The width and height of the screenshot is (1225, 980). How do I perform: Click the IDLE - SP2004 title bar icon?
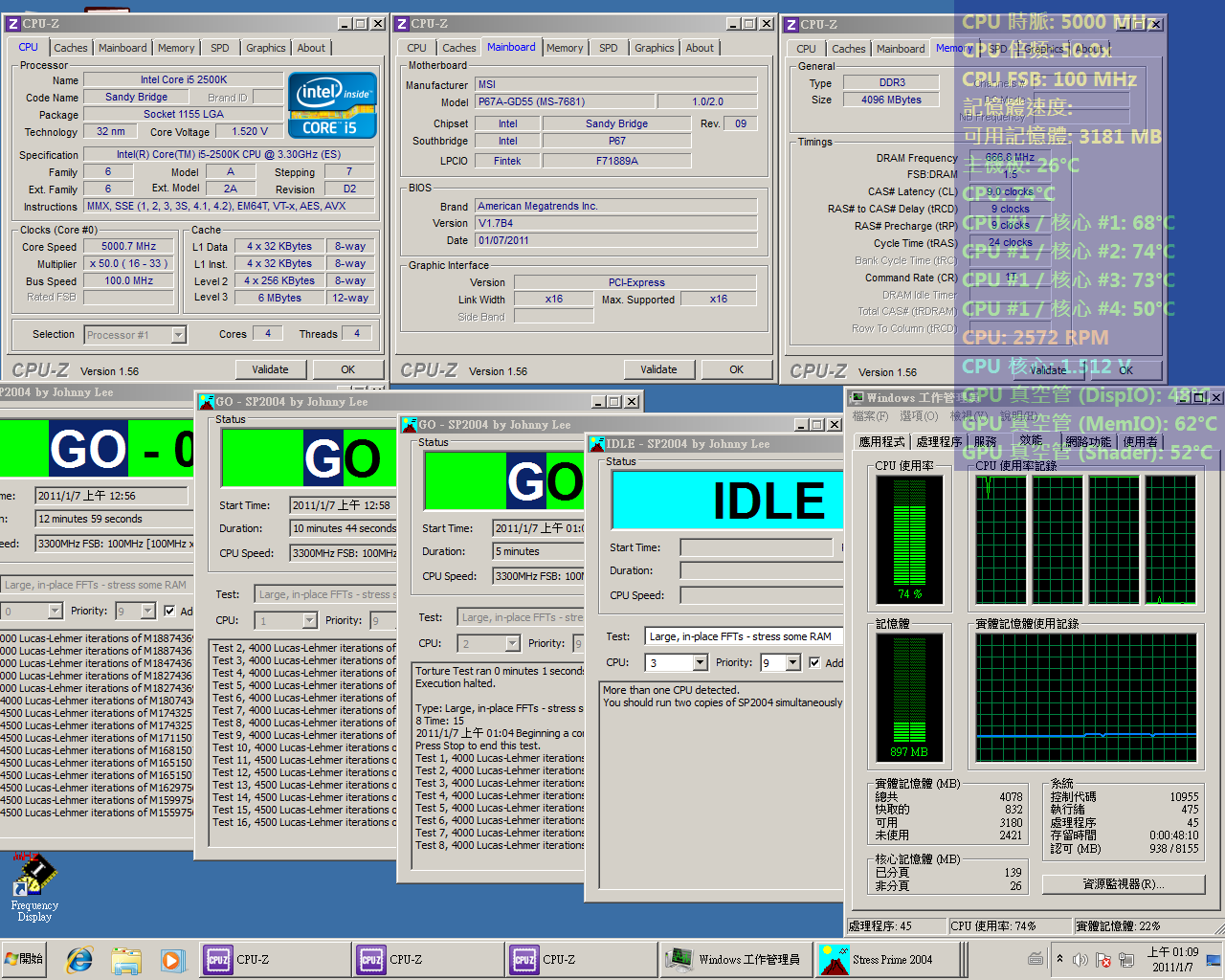(x=597, y=444)
